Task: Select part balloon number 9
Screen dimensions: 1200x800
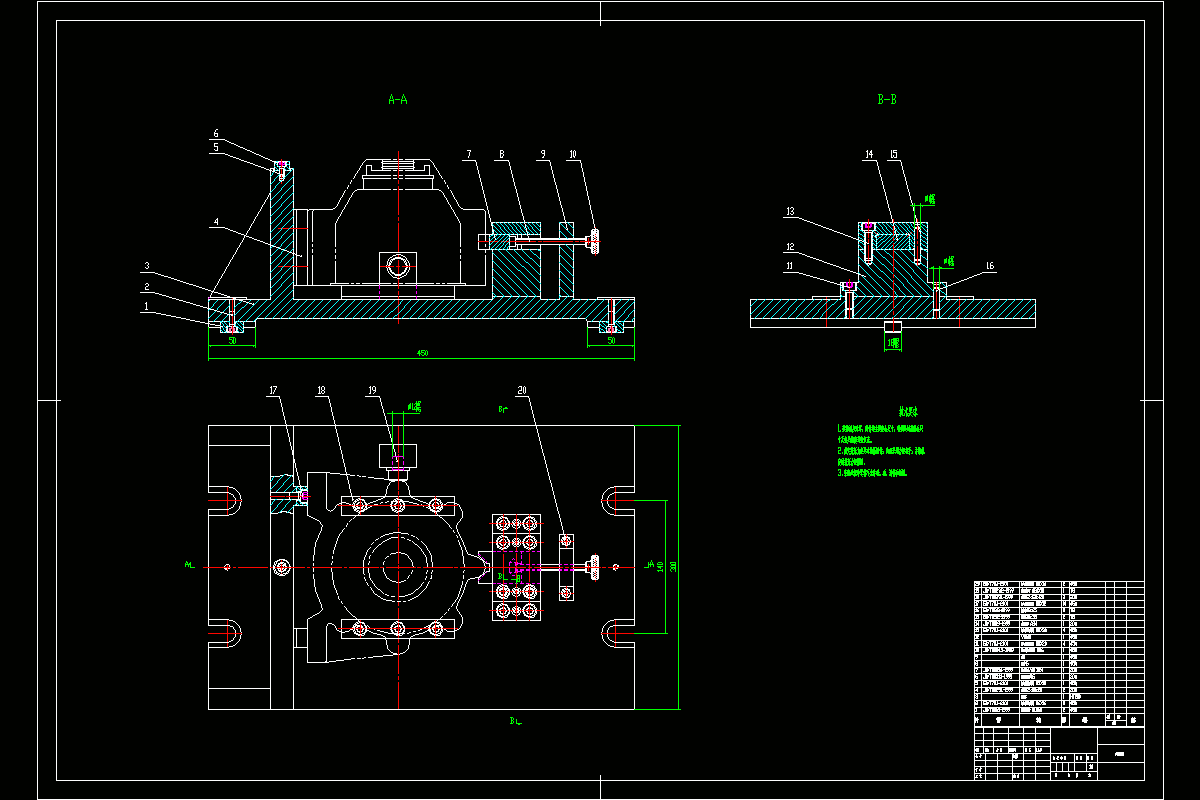Action: point(542,154)
